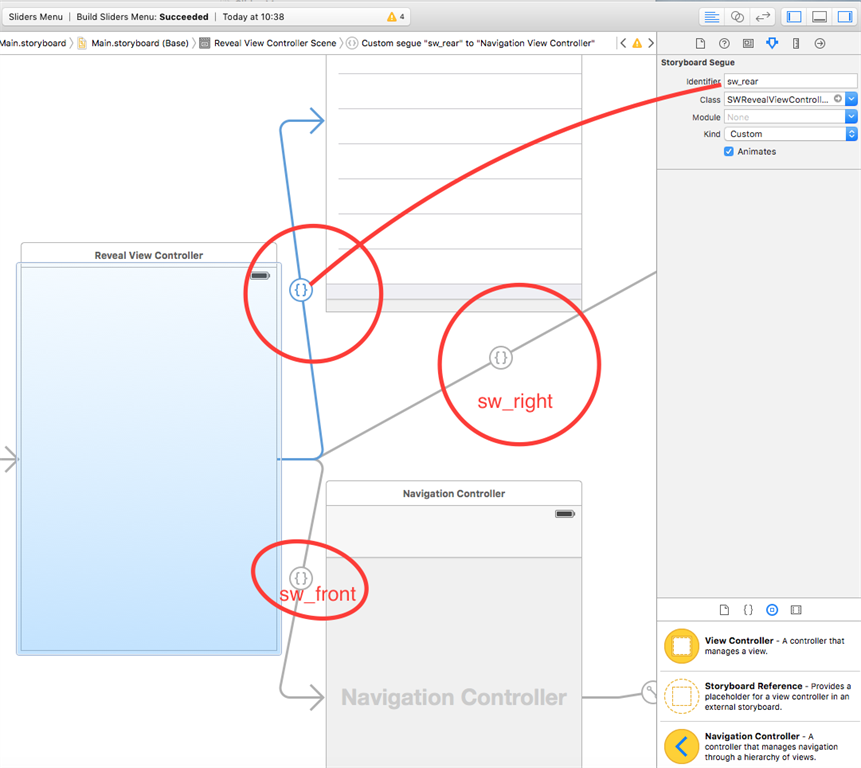The image size is (861, 768).
Task: Select the sw_front segue icon
Action: 301,578
